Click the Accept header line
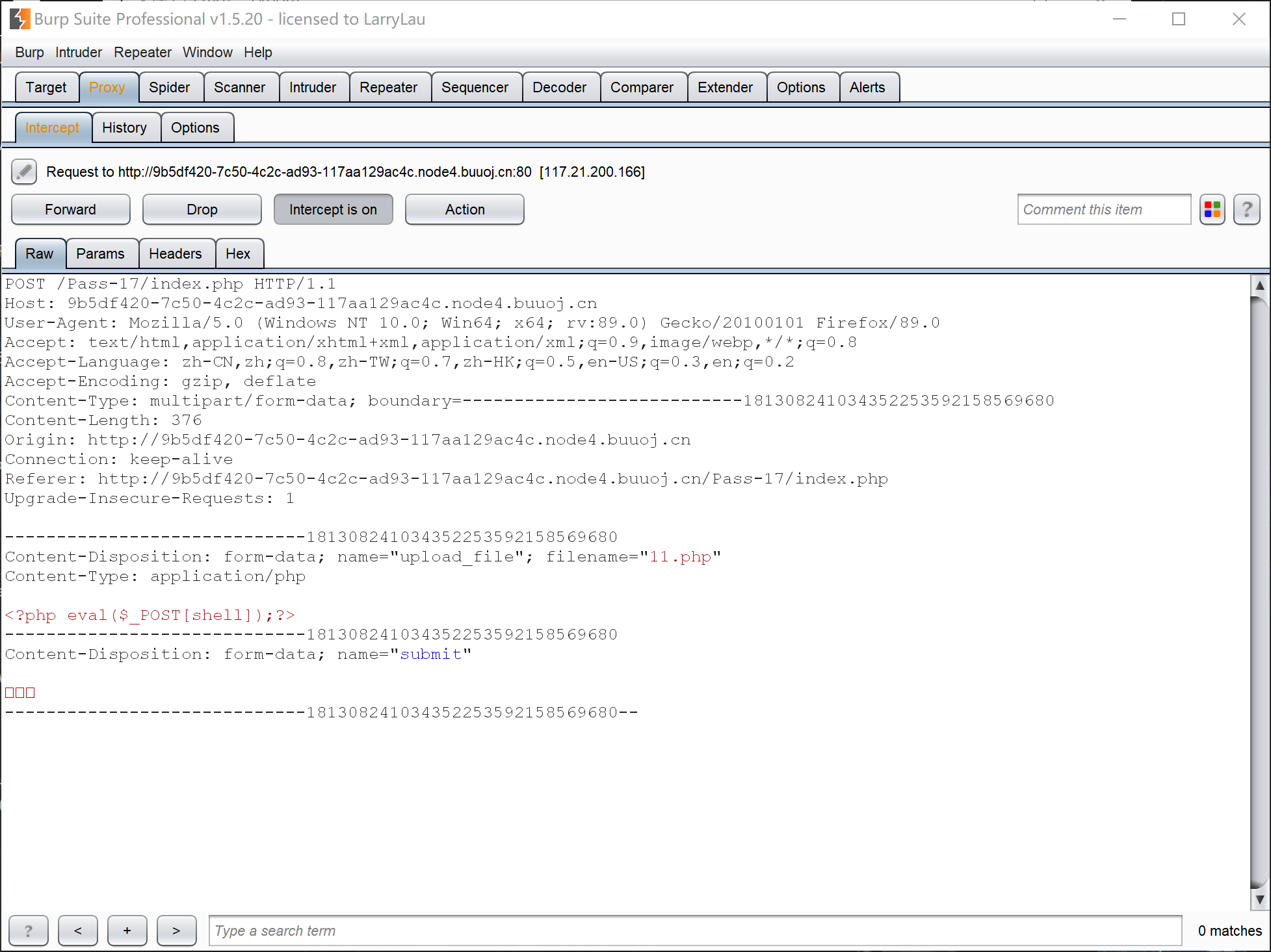This screenshot has width=1271, height=952. pyautogui.click(x=431, y=342)
